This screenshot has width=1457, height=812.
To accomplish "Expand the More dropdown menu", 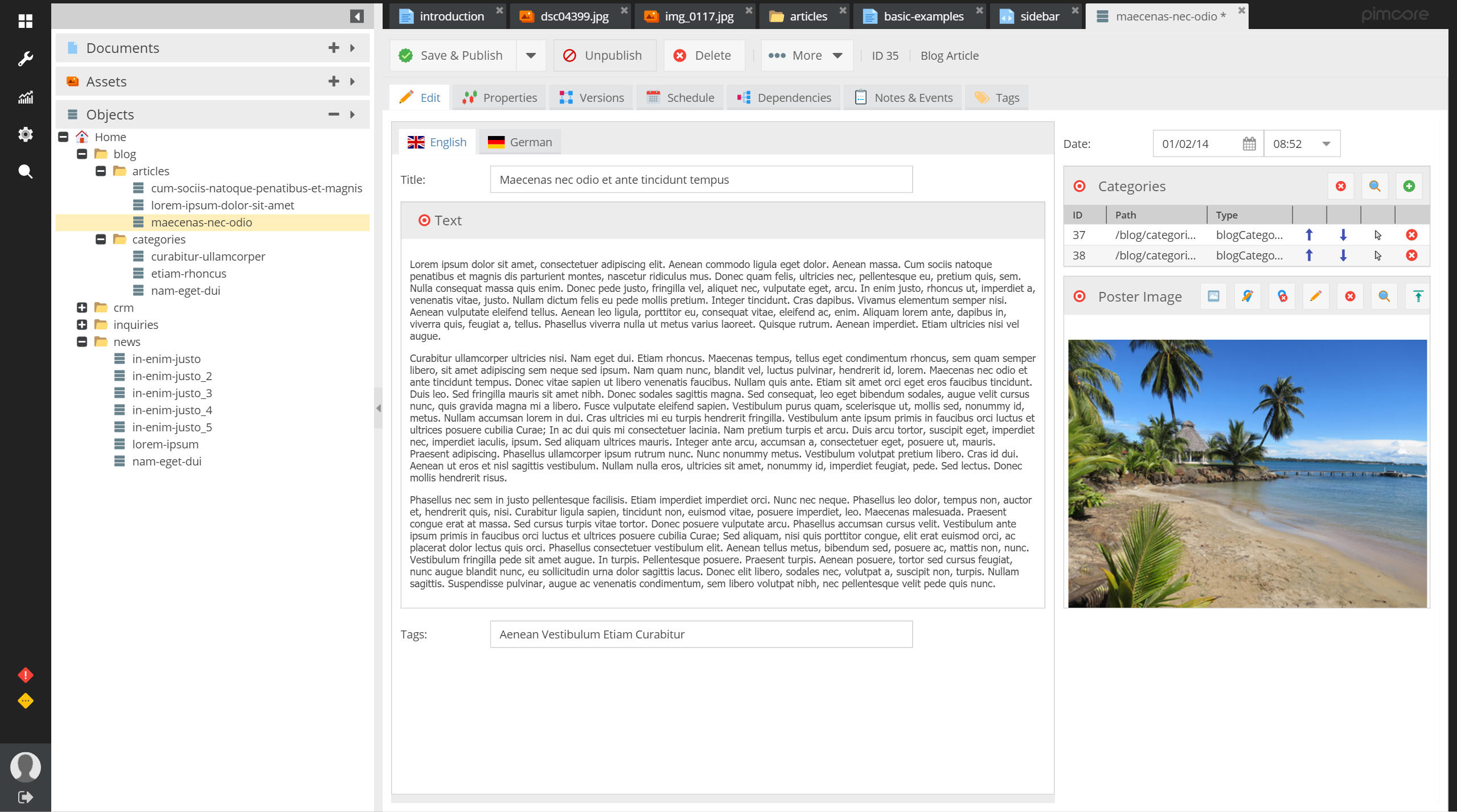I will (838, 55).
